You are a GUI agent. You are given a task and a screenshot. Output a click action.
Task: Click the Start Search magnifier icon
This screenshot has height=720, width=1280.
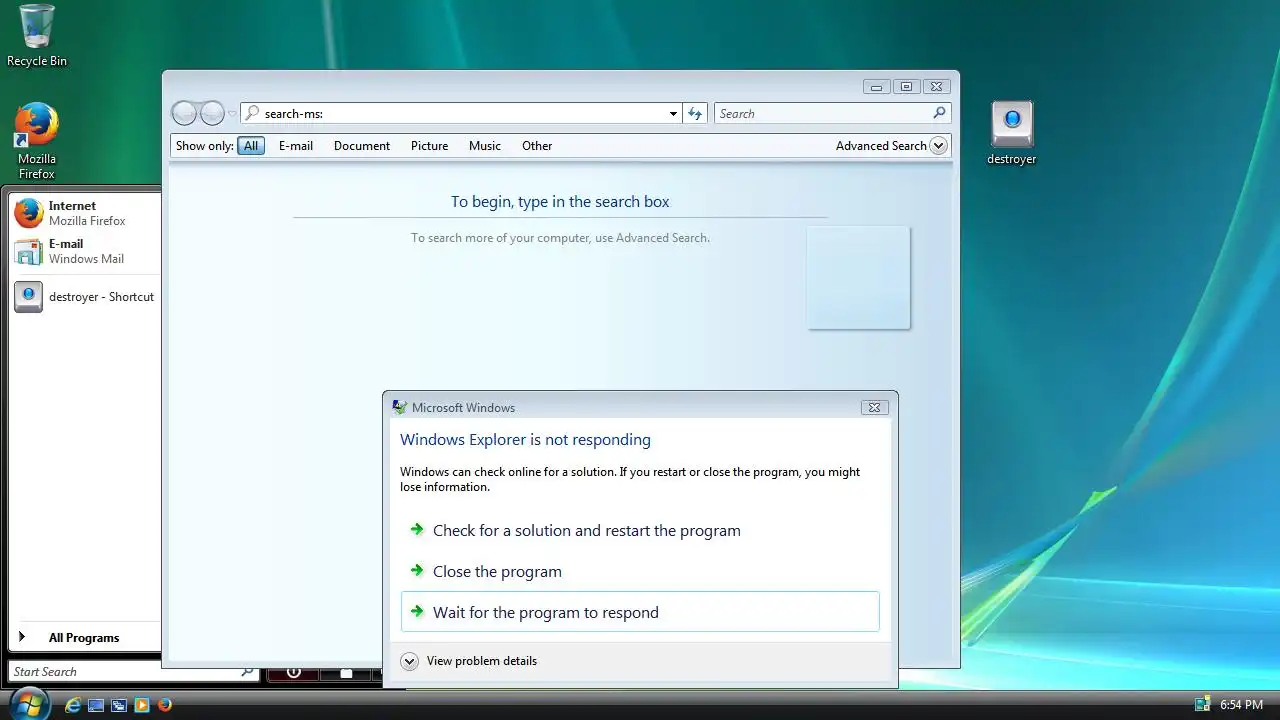247,672
